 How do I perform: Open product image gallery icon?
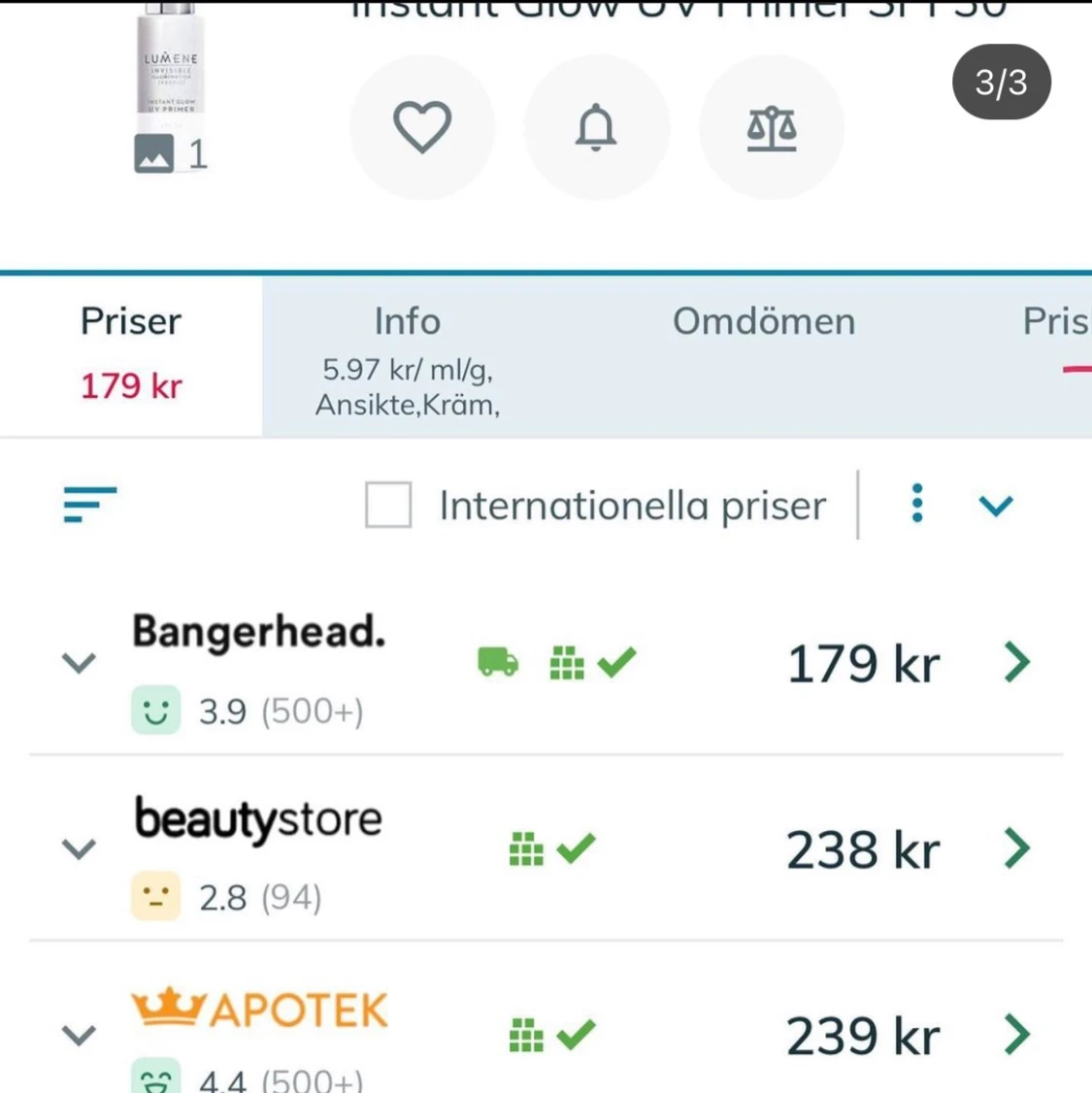tap(155, 154)
